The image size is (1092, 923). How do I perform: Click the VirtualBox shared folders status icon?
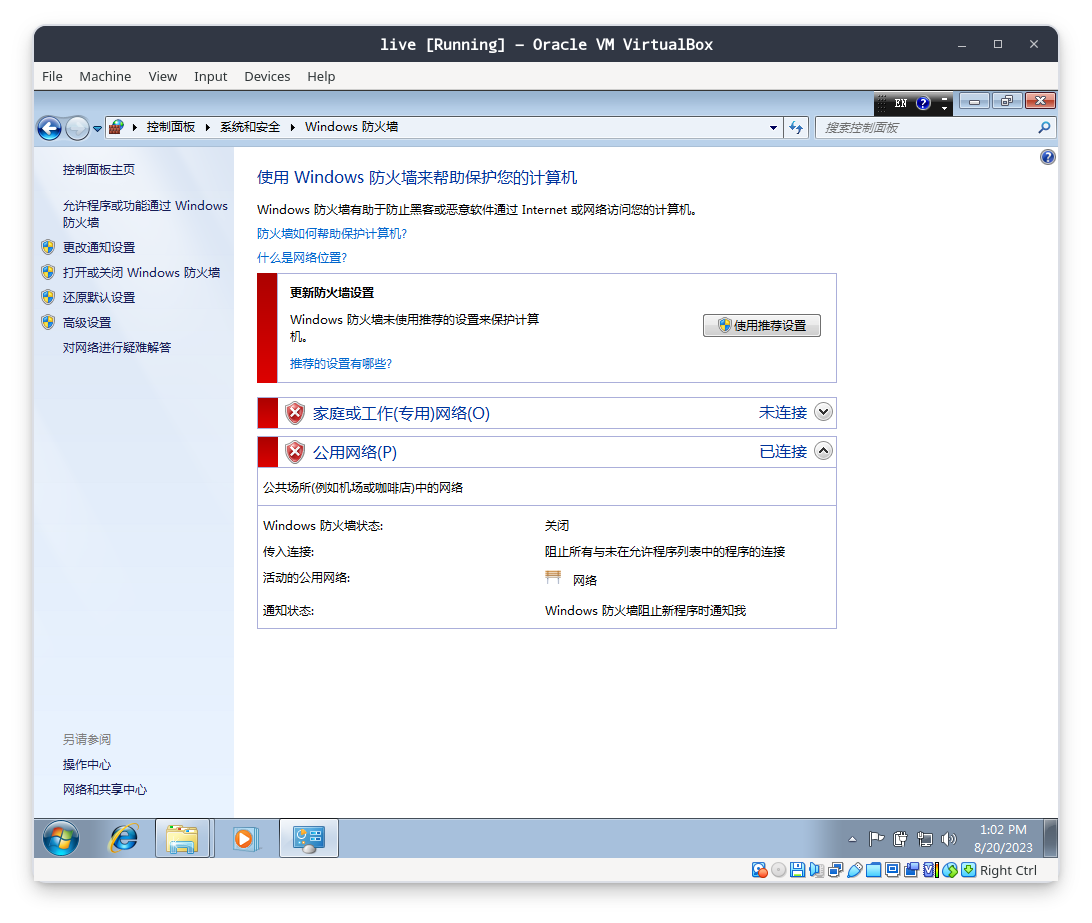click(x=873, y=870)
